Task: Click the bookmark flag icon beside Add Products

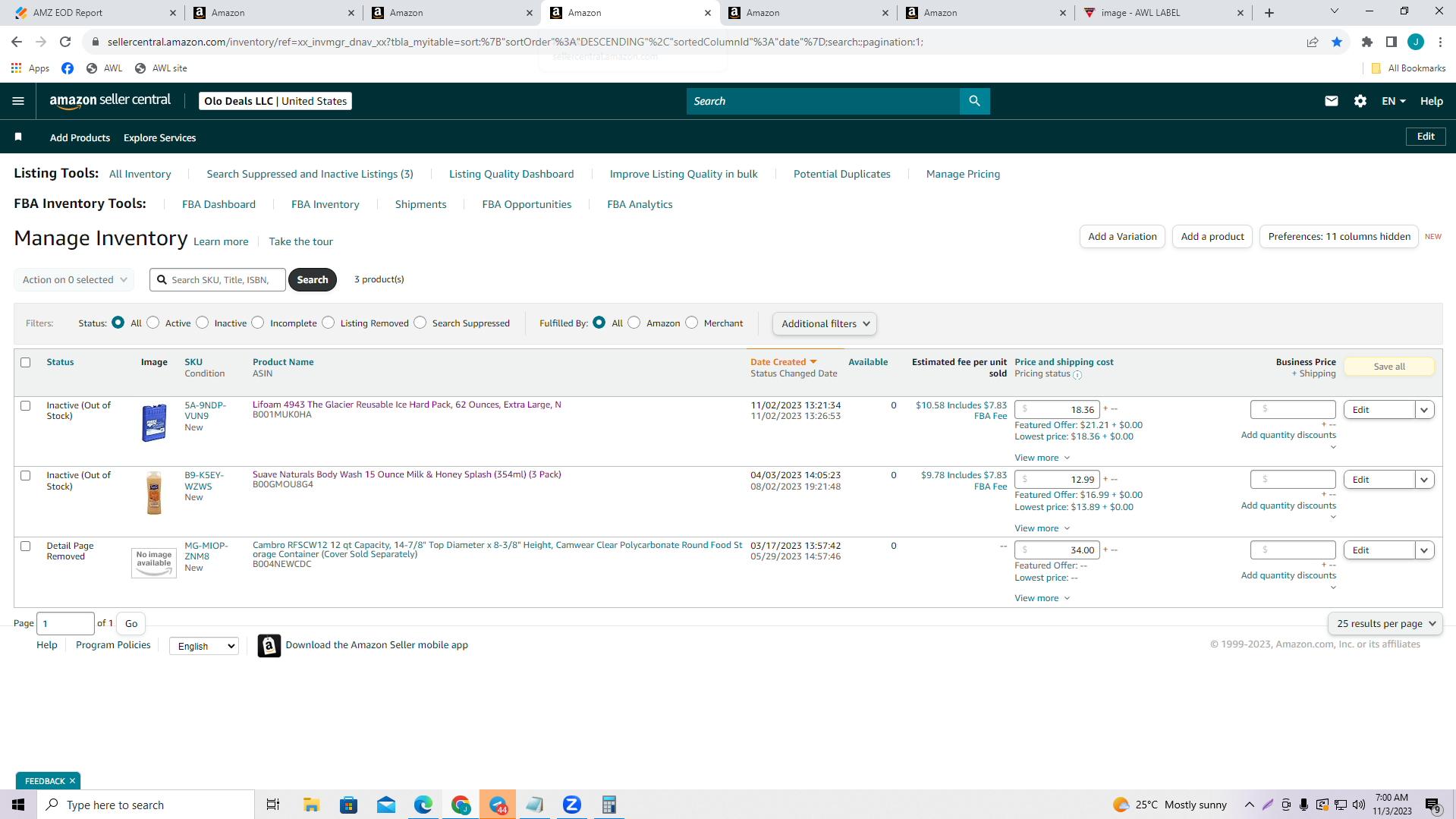Action: 18,137
